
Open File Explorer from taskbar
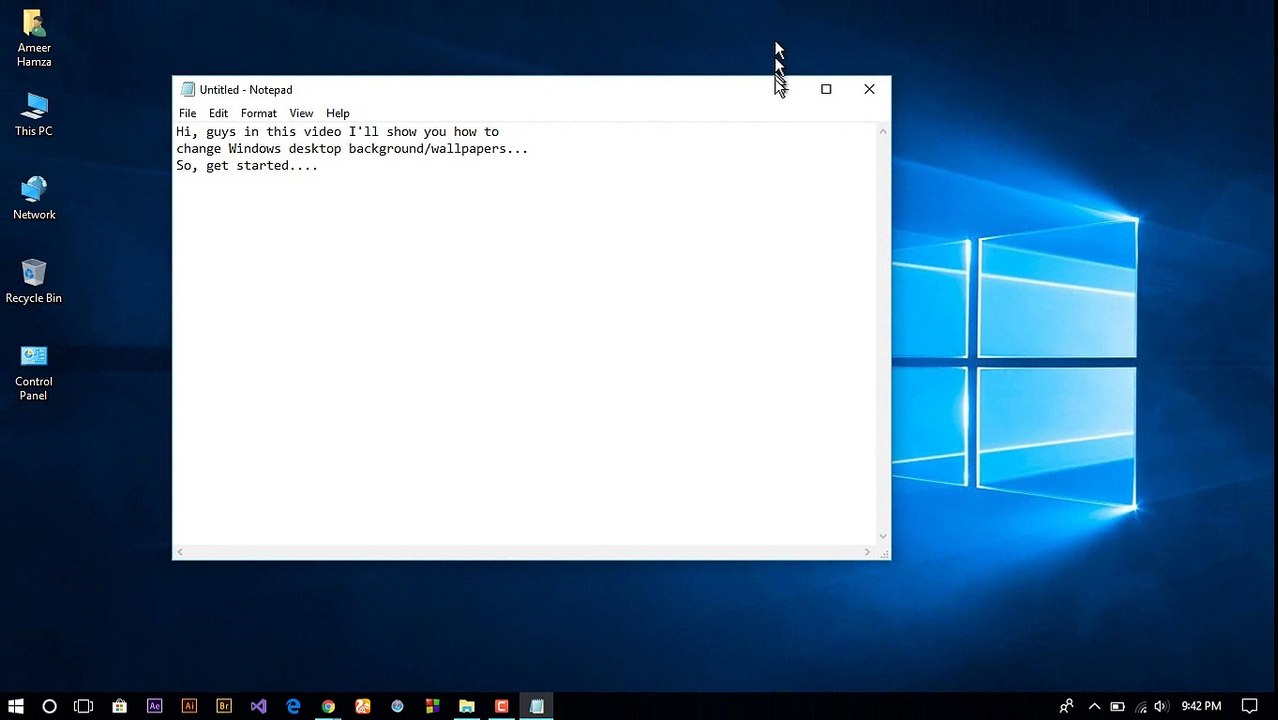[467, 706]
